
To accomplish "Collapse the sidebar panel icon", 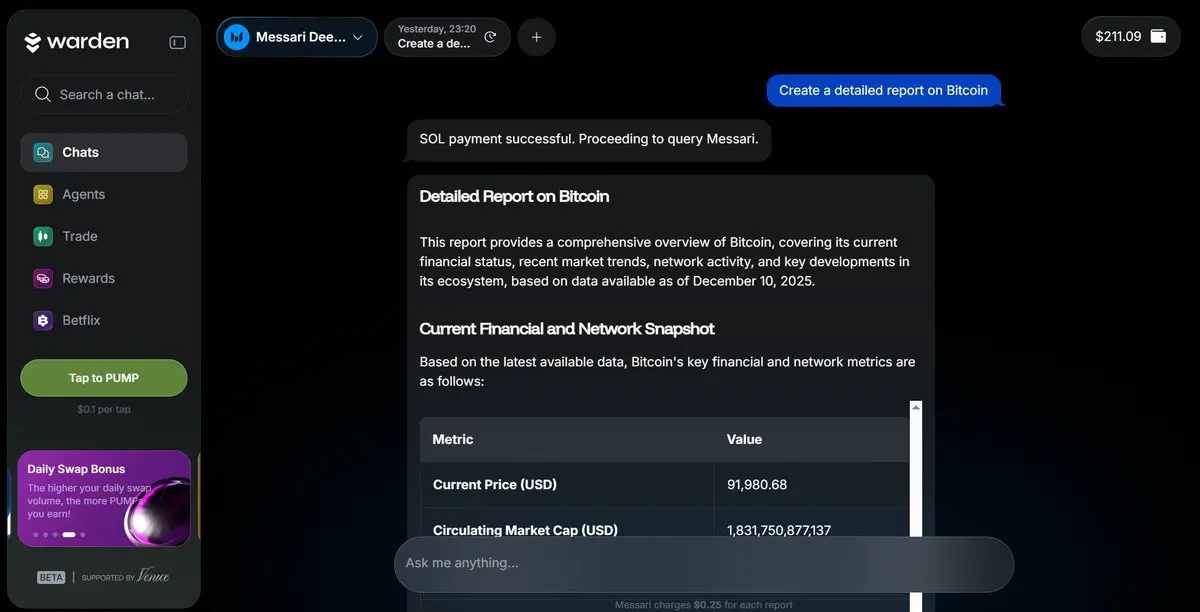I will click(177, 42).
